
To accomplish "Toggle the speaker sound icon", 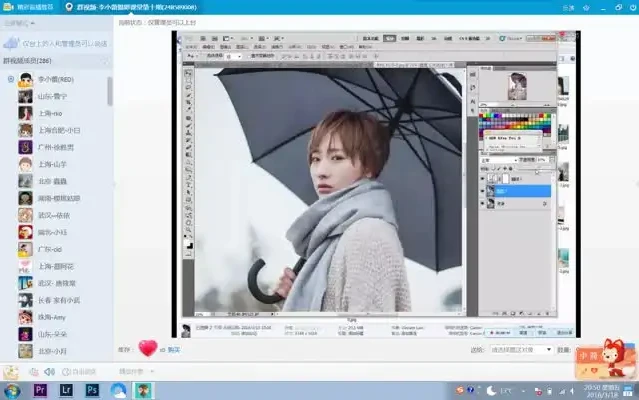I will click(48, 372).
